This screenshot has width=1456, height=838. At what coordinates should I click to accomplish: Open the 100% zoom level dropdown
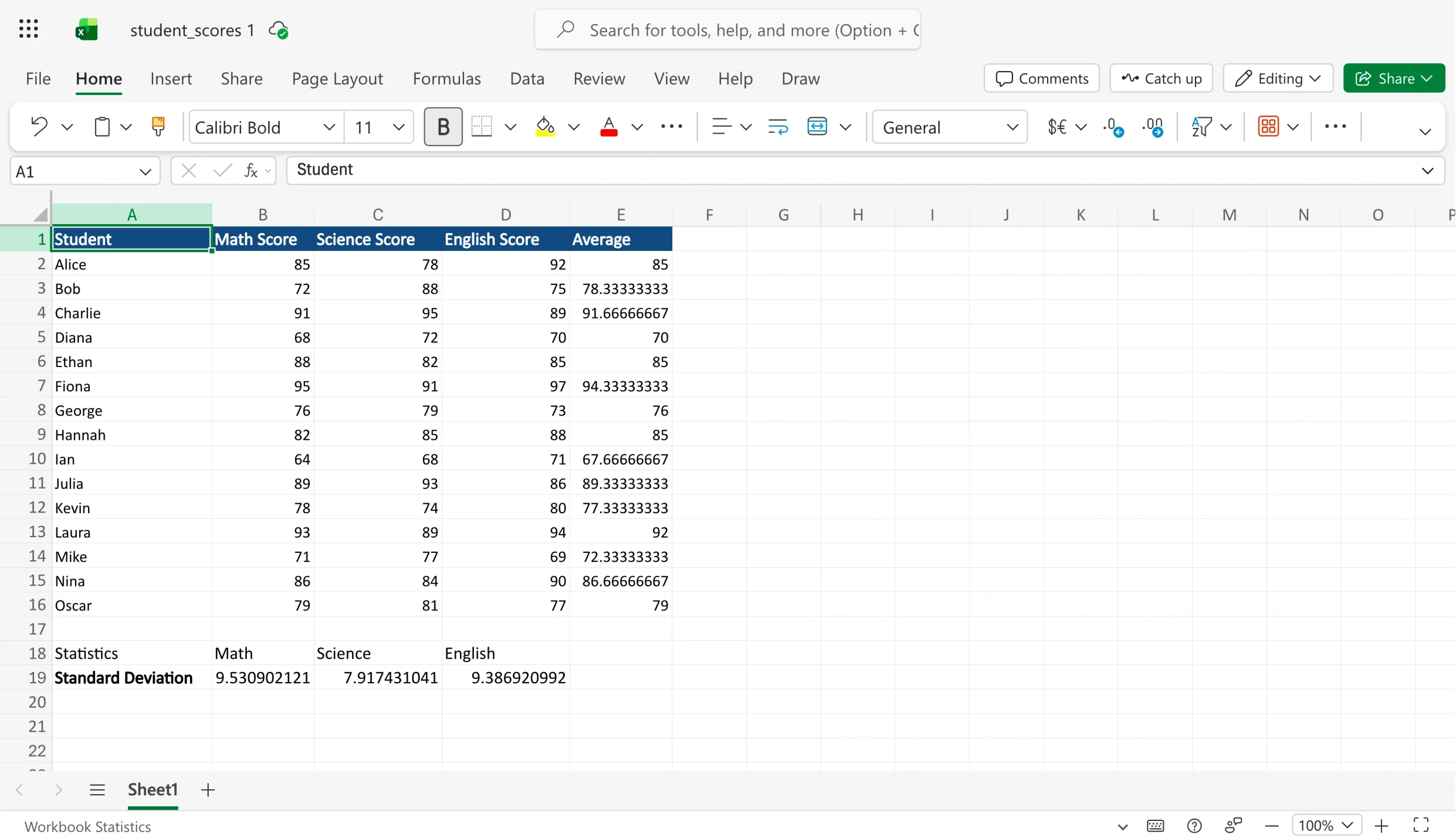1326,825
